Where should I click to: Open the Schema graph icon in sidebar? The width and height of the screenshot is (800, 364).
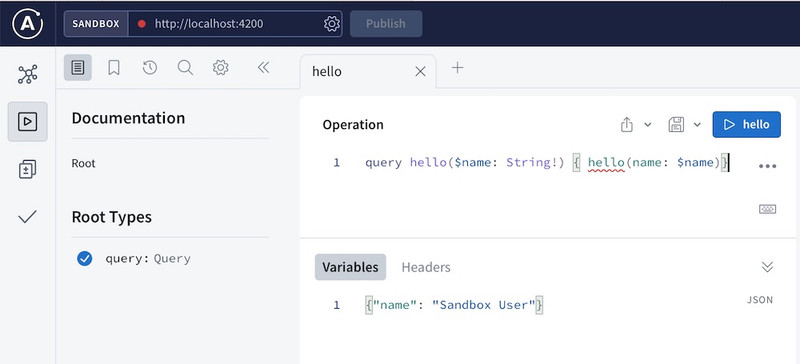click(x=28, y=75)
